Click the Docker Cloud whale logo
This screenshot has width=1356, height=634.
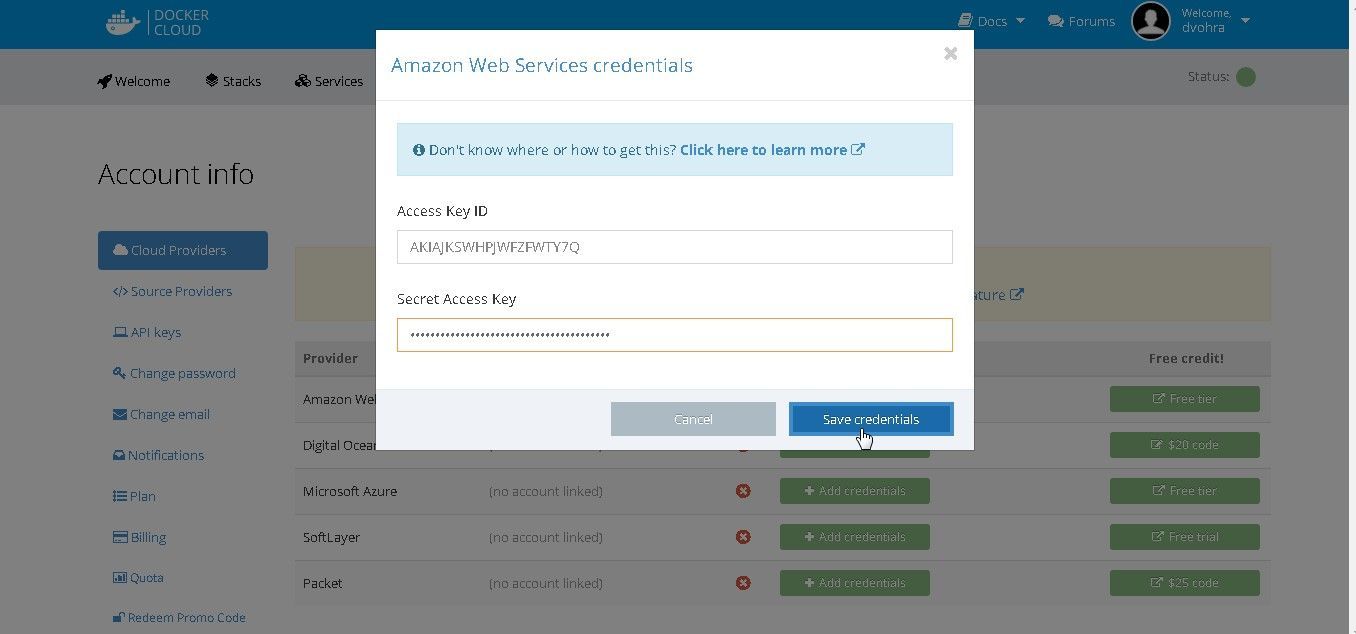pyautogui.click(x=123, y=22)
